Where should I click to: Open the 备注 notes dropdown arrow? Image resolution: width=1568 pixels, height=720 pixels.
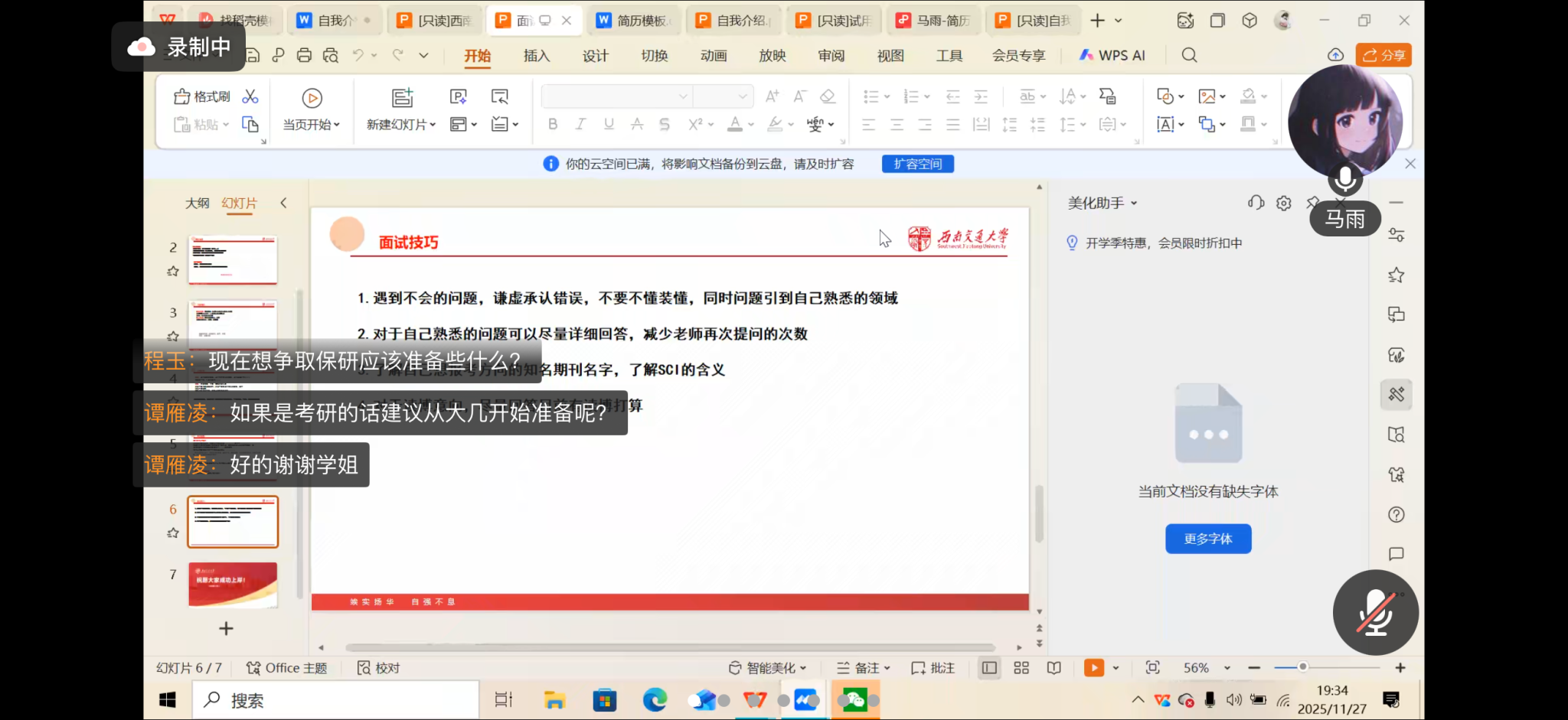click(x=887, y=668)
